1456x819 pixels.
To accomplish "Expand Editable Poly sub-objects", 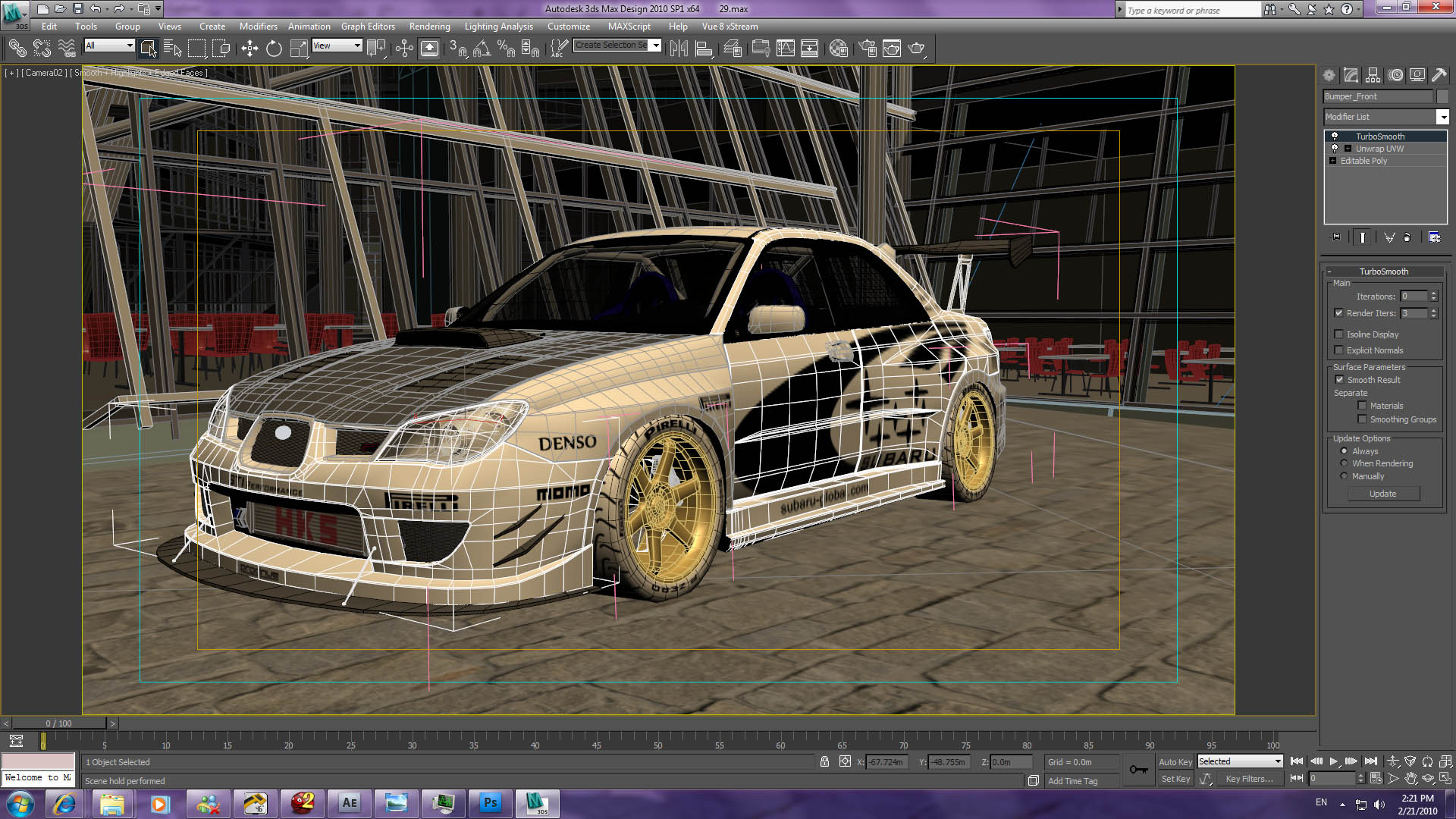I will tap(1332, 161).
